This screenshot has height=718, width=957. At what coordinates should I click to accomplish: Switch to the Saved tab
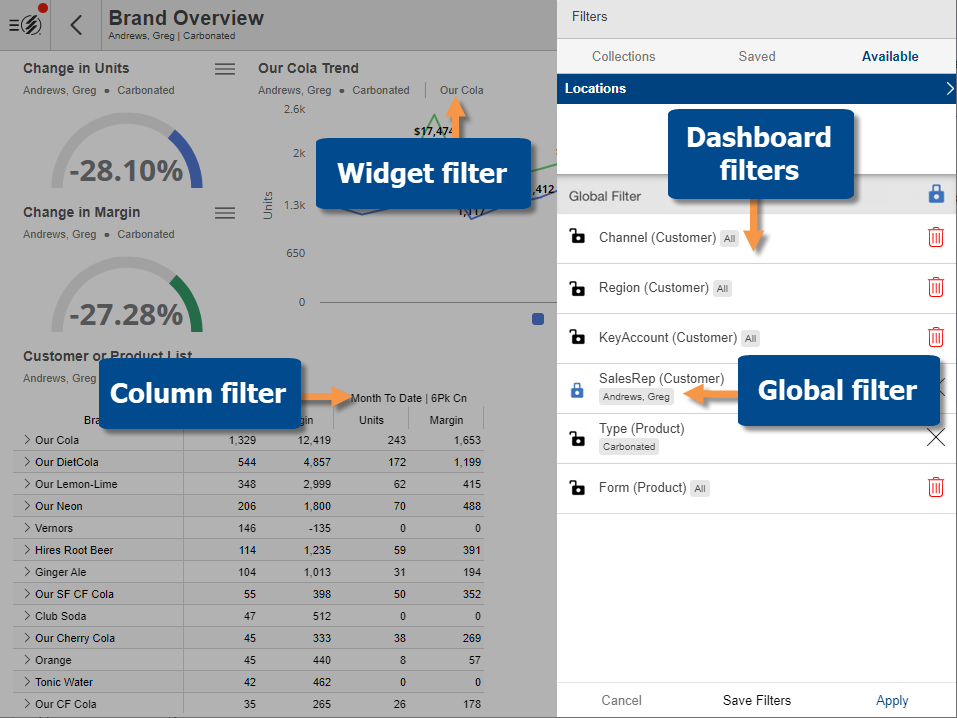pyautogui.click(x=756, y=57)
